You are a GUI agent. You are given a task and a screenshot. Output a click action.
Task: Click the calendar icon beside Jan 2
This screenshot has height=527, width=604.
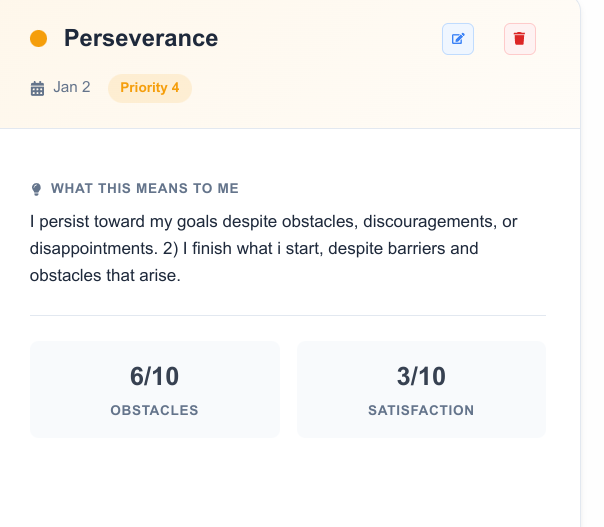click(38, 88)
